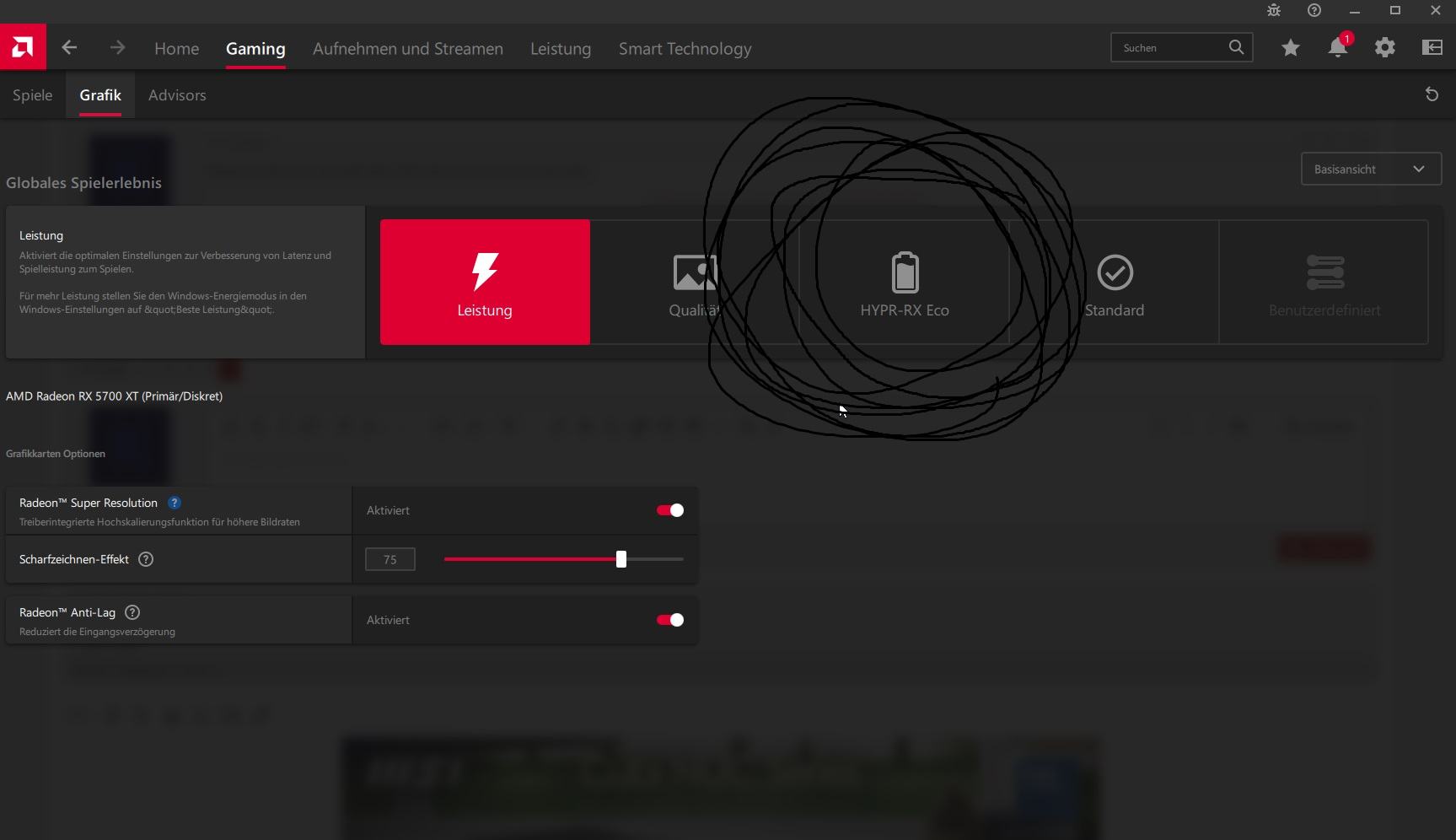Open settings gear icon
Viewport: 1456px width, 840px height.
[1385, 48]
